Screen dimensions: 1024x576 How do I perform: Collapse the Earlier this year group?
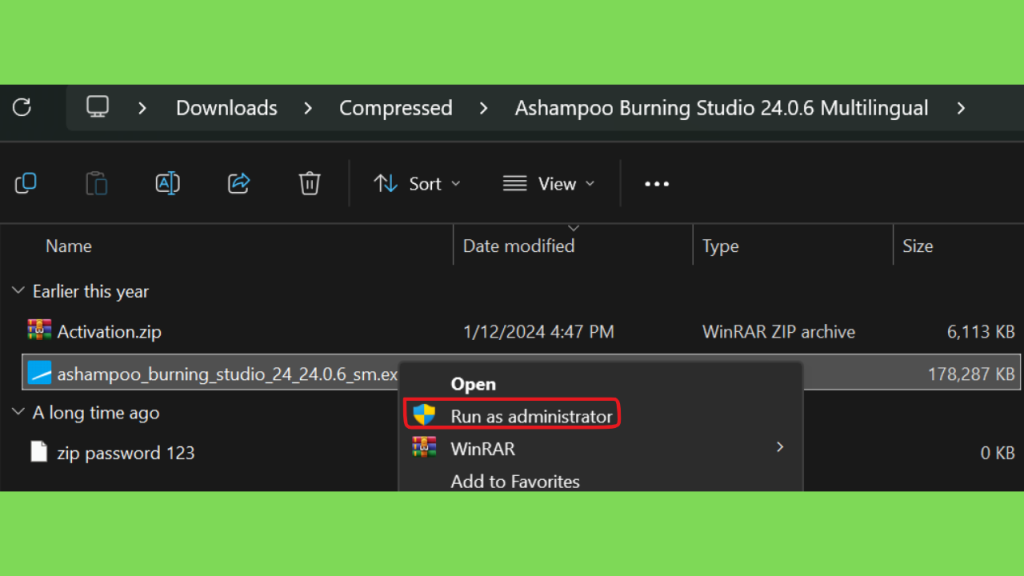click(18, 291)
